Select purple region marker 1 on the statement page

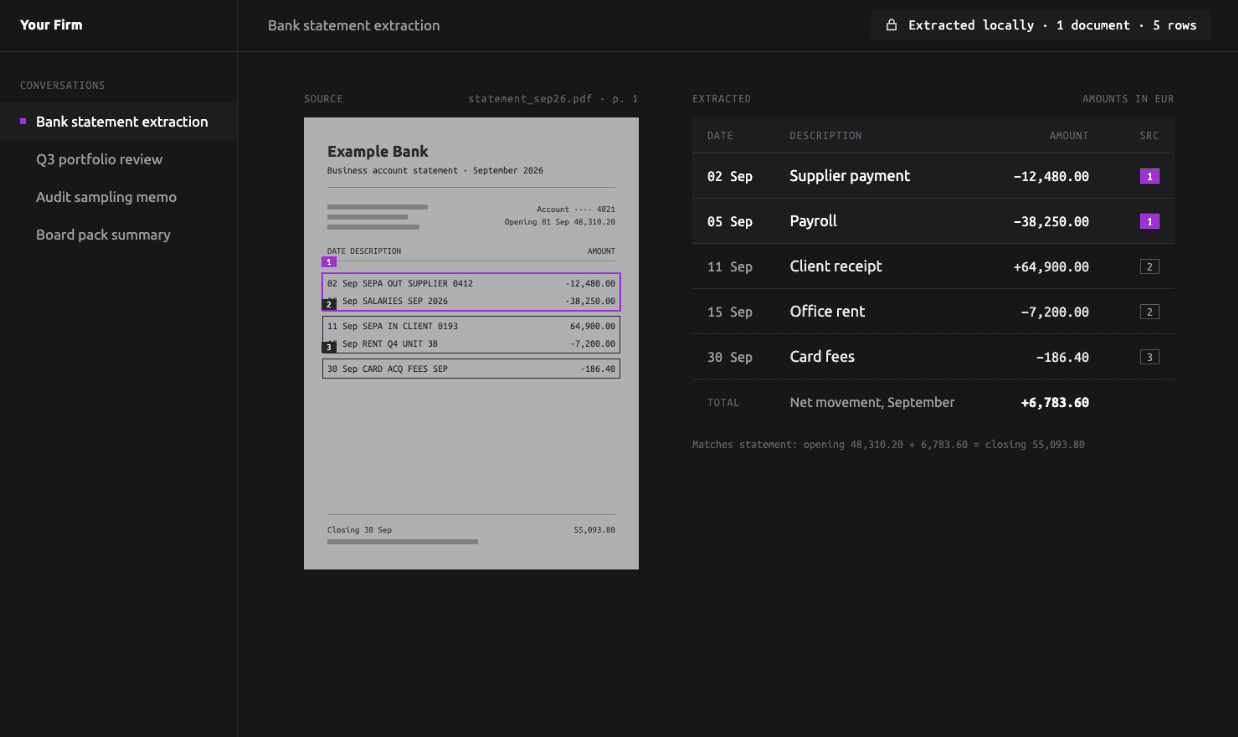pyautogui.click(x=329, y=262)
